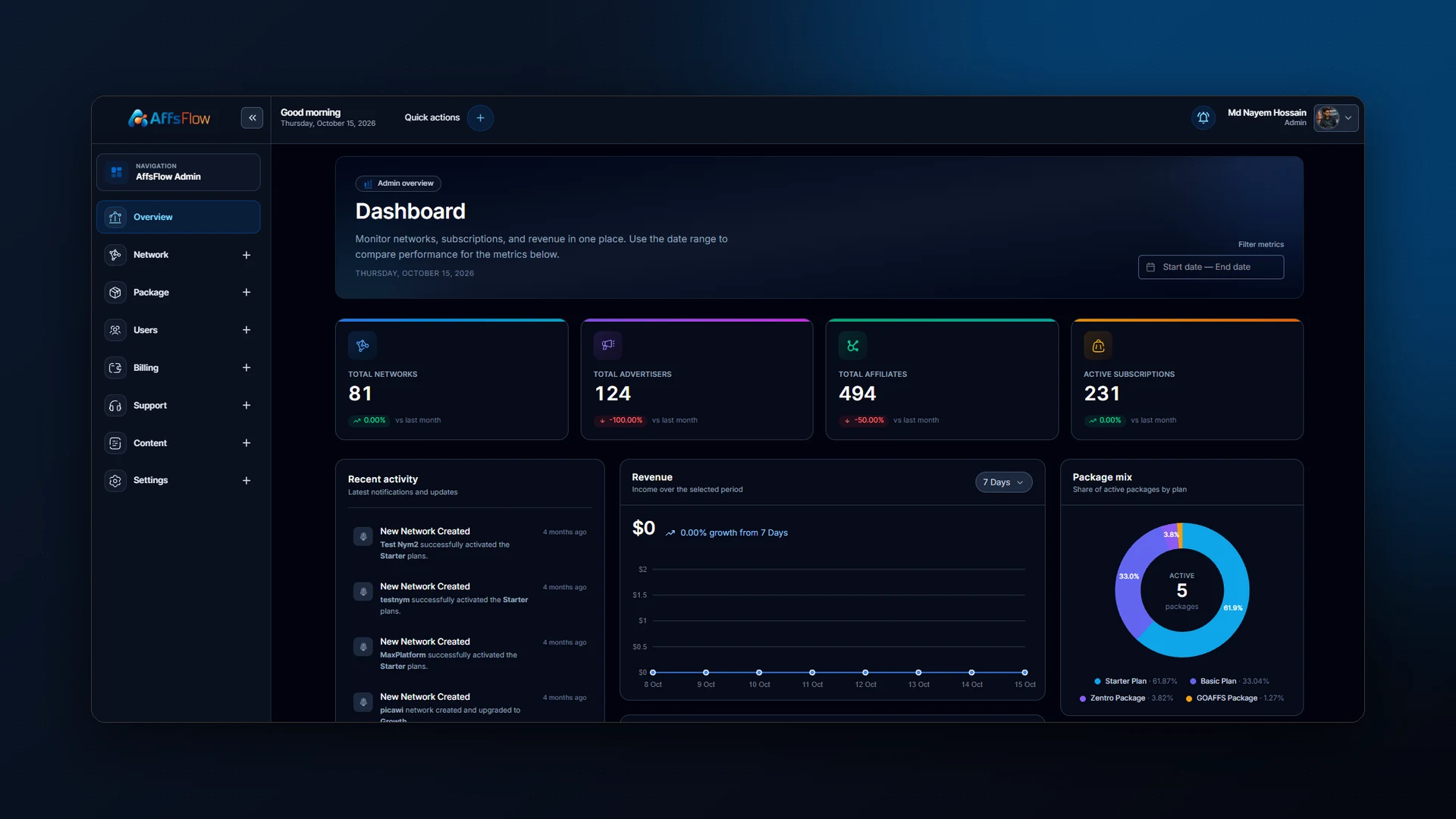Click the Support headset icon
The height and width of the screenshot is (819, 1456).
[x=115, y=405]
